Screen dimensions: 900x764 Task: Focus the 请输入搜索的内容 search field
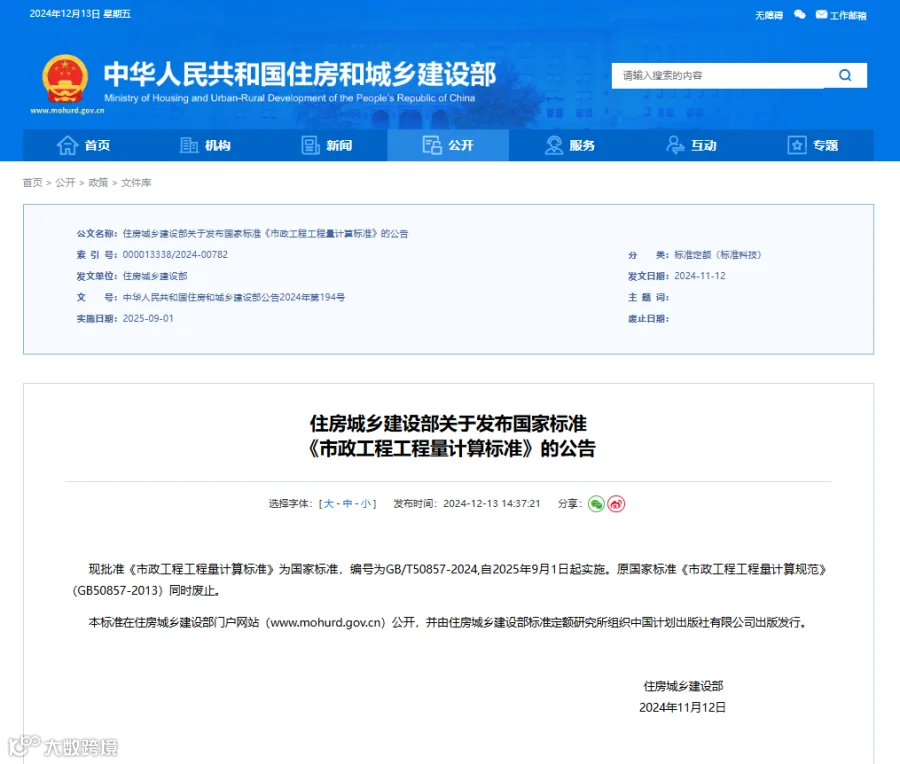tap(717, 75)
